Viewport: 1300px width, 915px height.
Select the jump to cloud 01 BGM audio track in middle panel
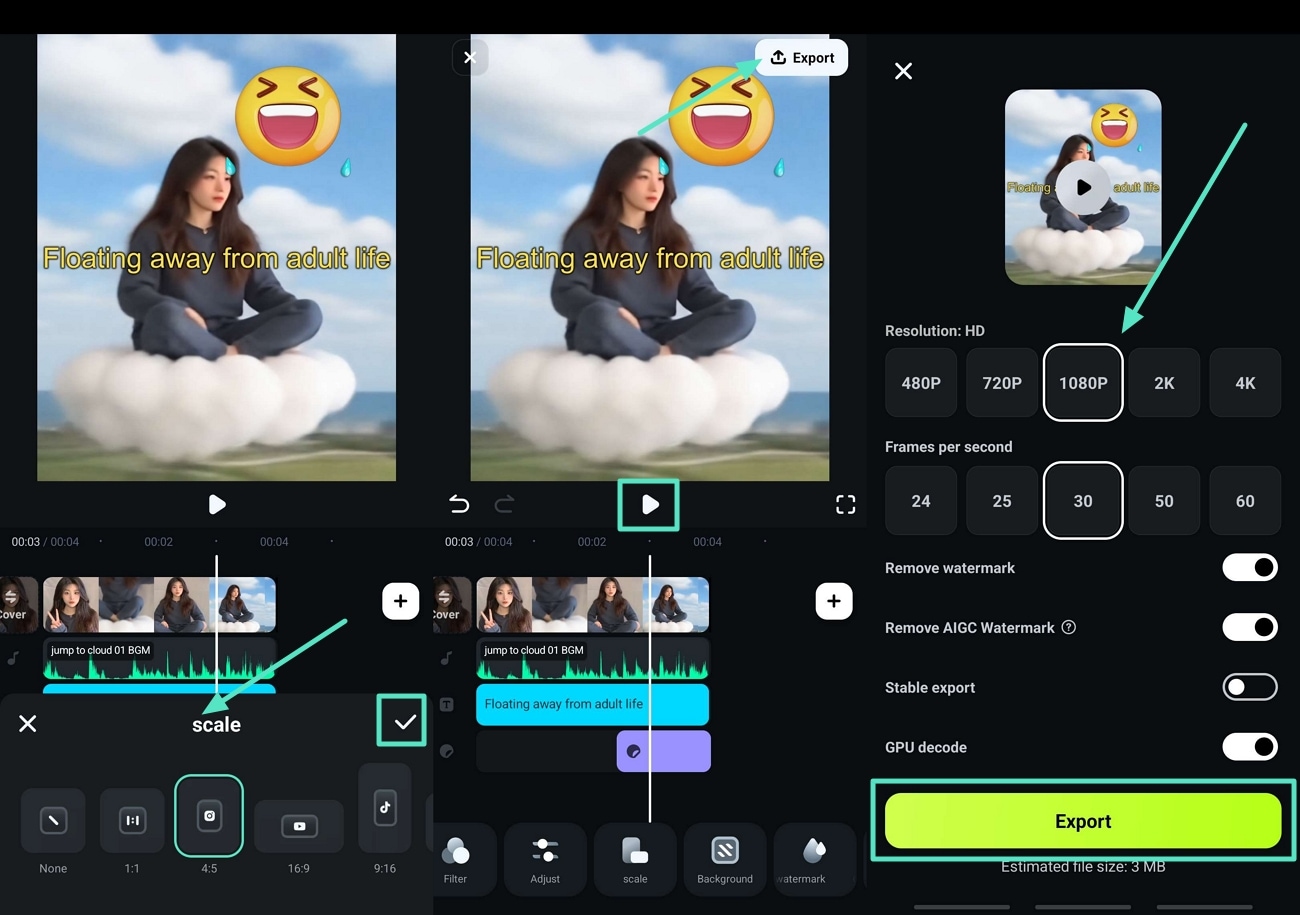(x=592, y=658)
